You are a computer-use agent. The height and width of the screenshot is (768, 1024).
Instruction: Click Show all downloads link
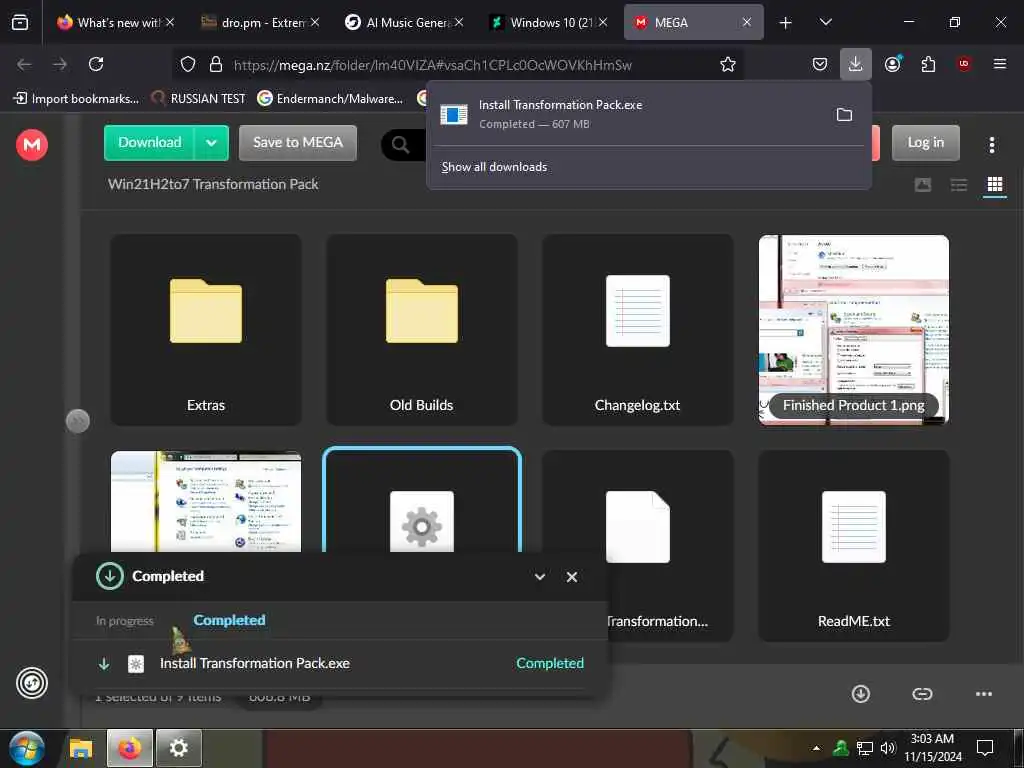click(x=494, y=167)
